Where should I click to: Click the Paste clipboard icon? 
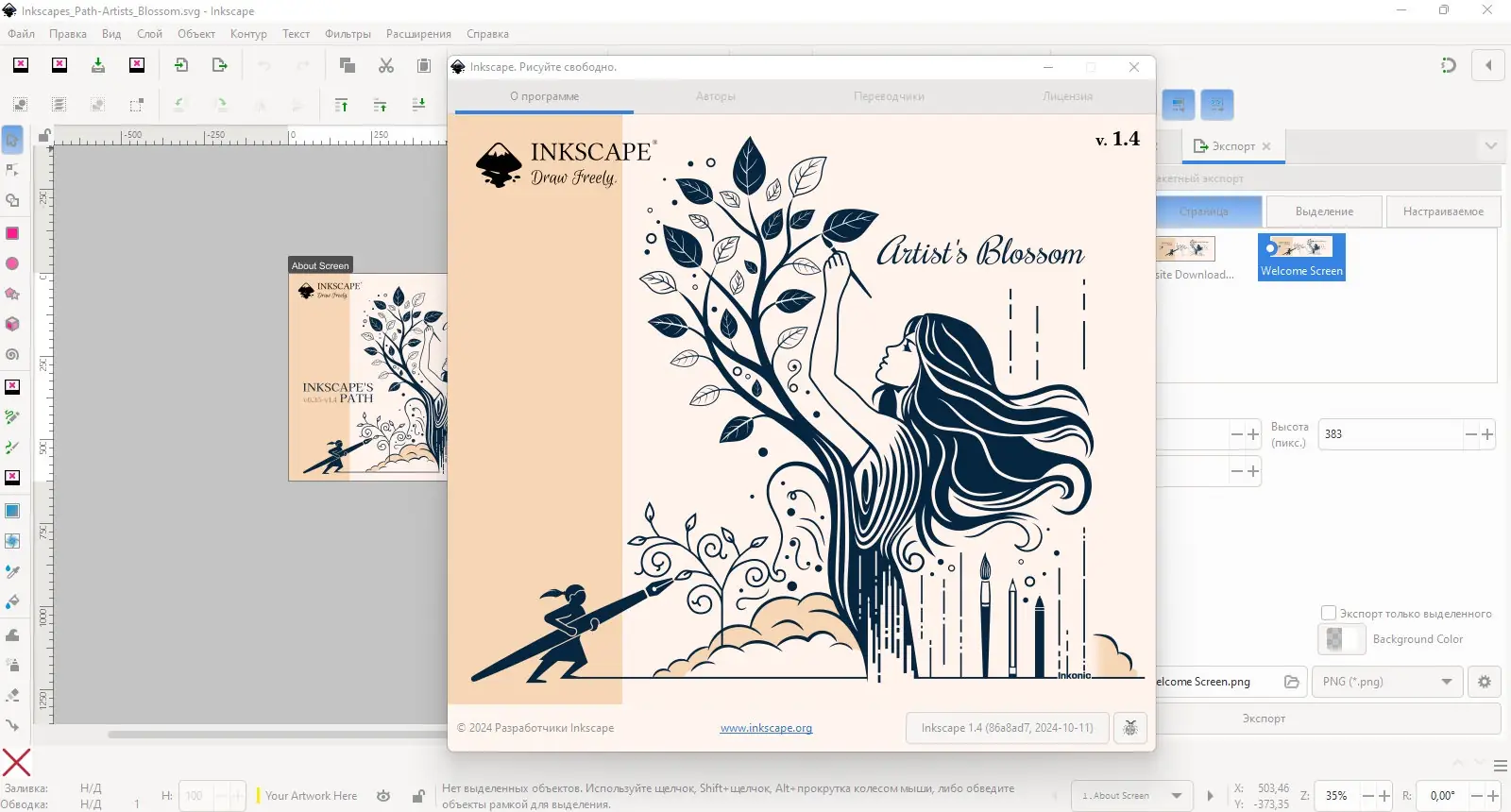pyautogui.click(x=424, y=65)
